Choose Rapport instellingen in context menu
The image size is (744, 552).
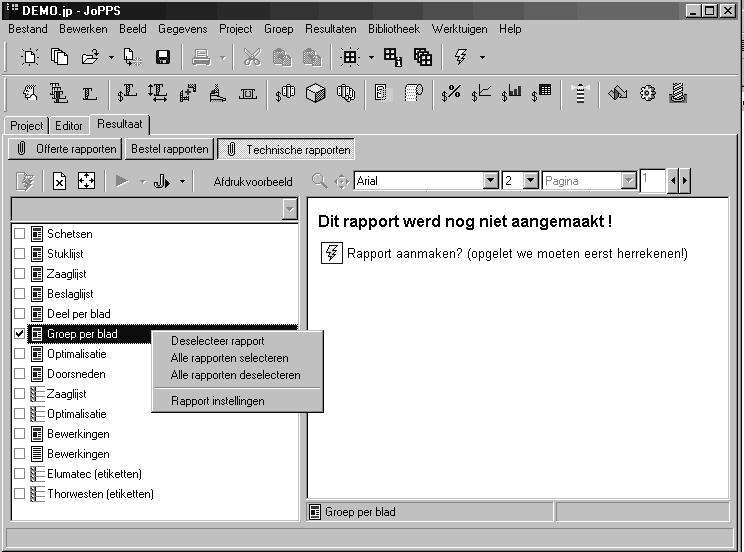pyautogui.click(x=218, y=401)
